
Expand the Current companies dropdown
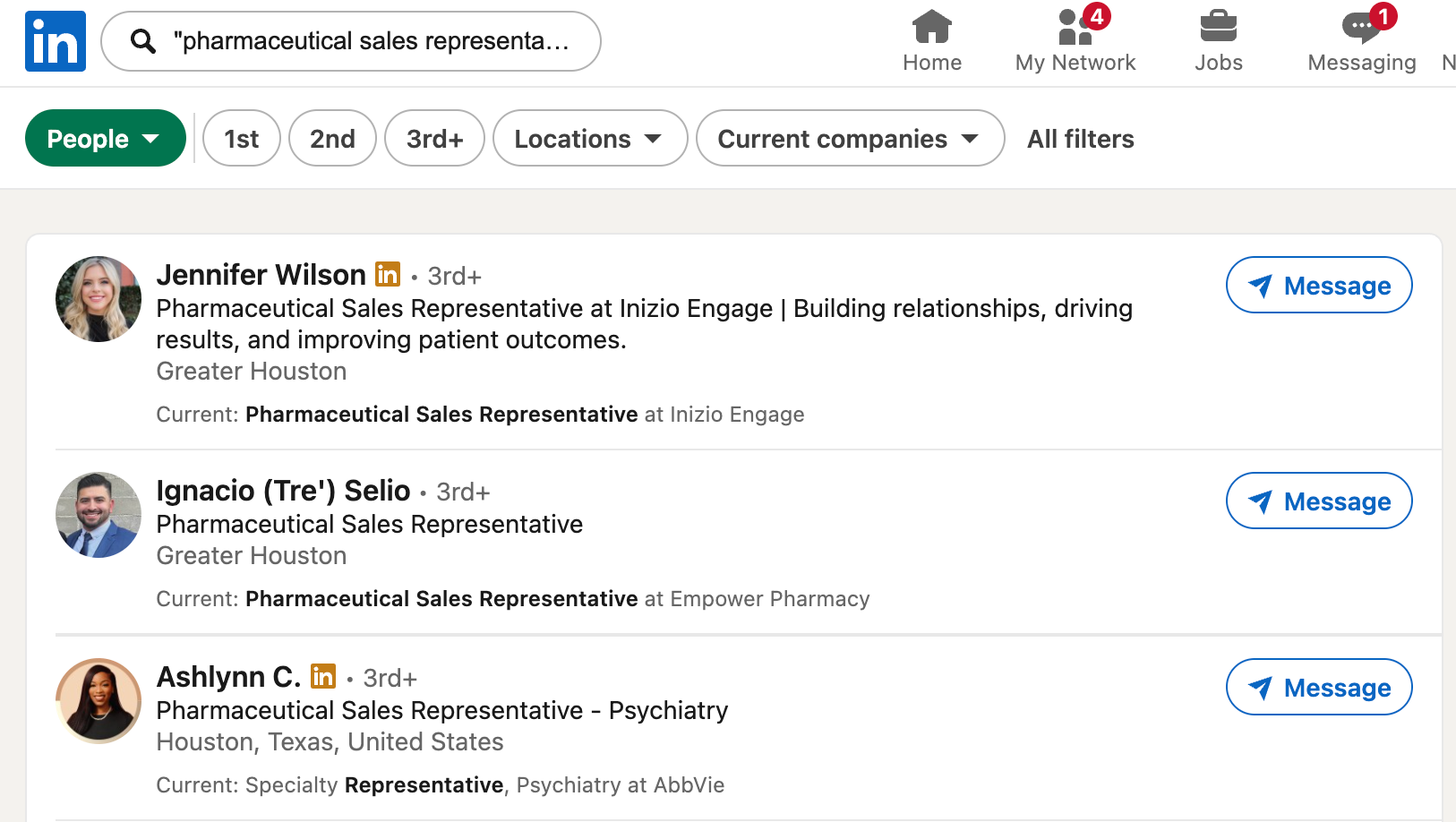pos(849,139)
